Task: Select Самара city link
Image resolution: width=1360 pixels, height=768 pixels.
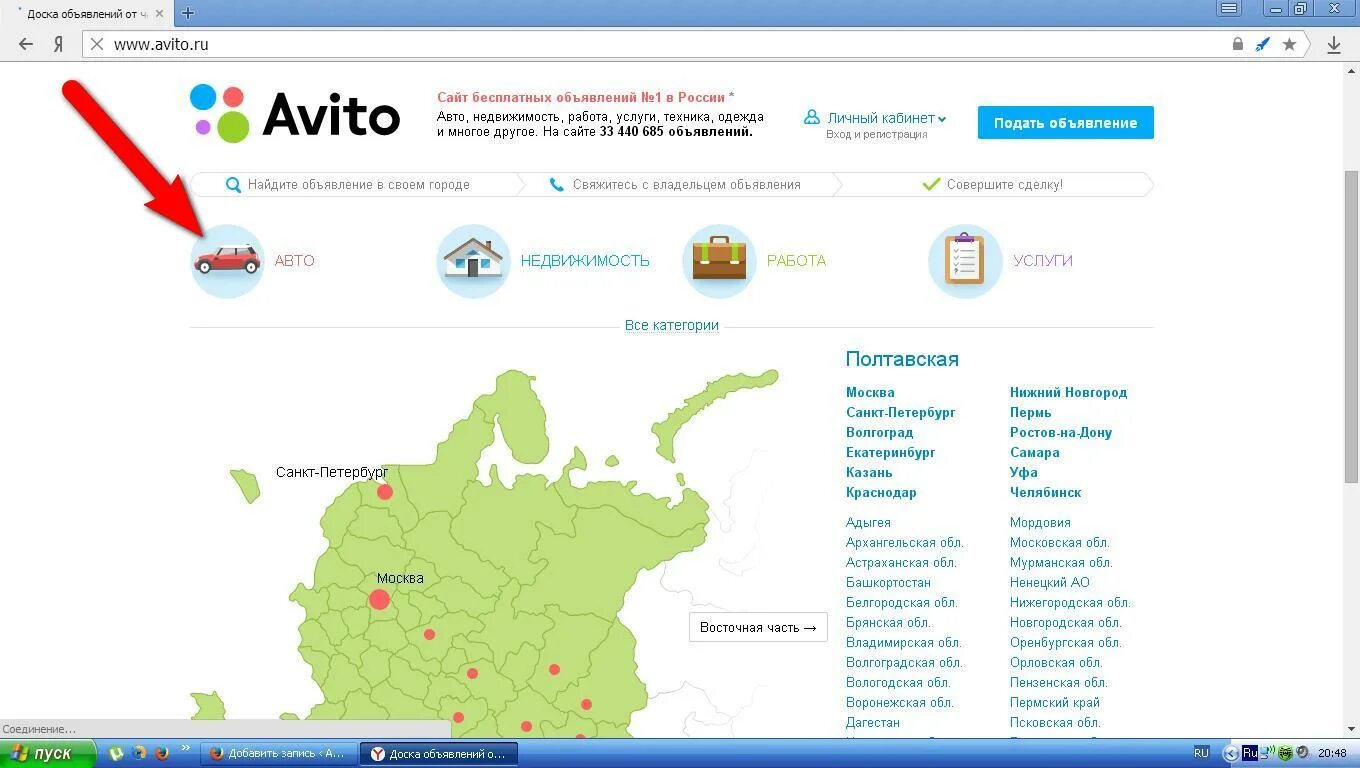Action: coord(1035,453)
